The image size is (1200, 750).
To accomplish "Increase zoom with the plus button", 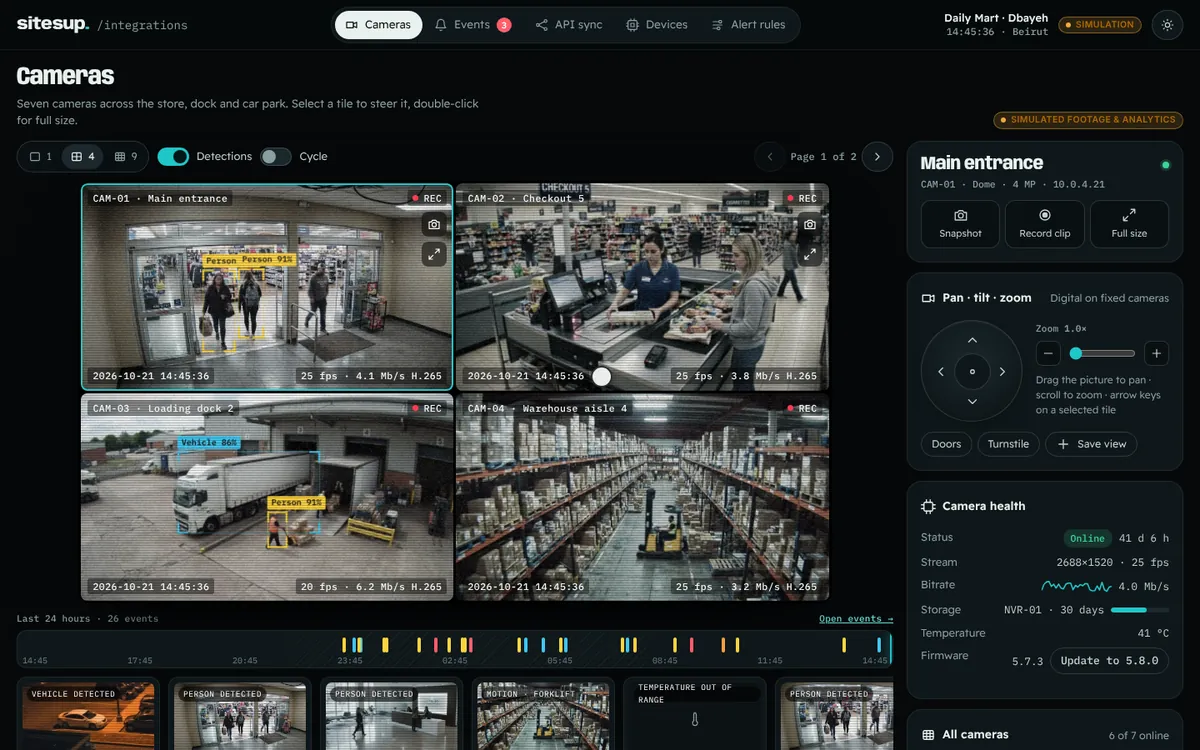I will tap(1156, 353).
